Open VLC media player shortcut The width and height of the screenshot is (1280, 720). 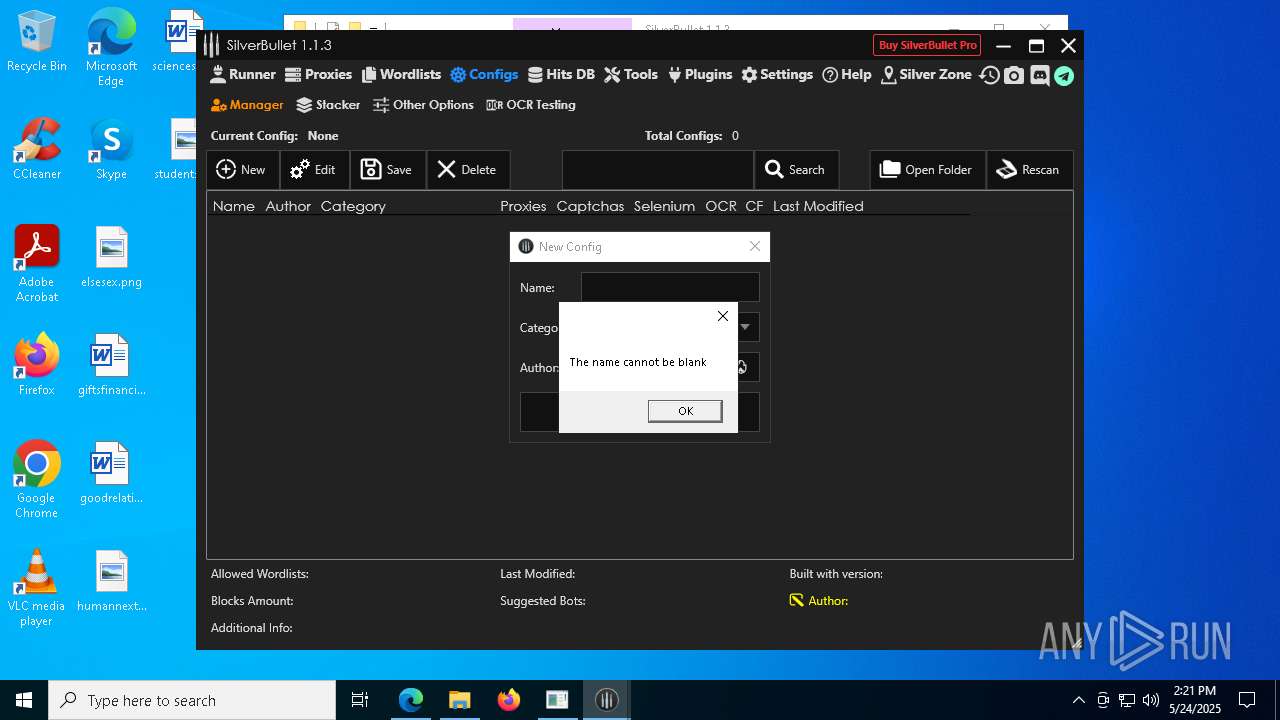(x=37, y=588)
